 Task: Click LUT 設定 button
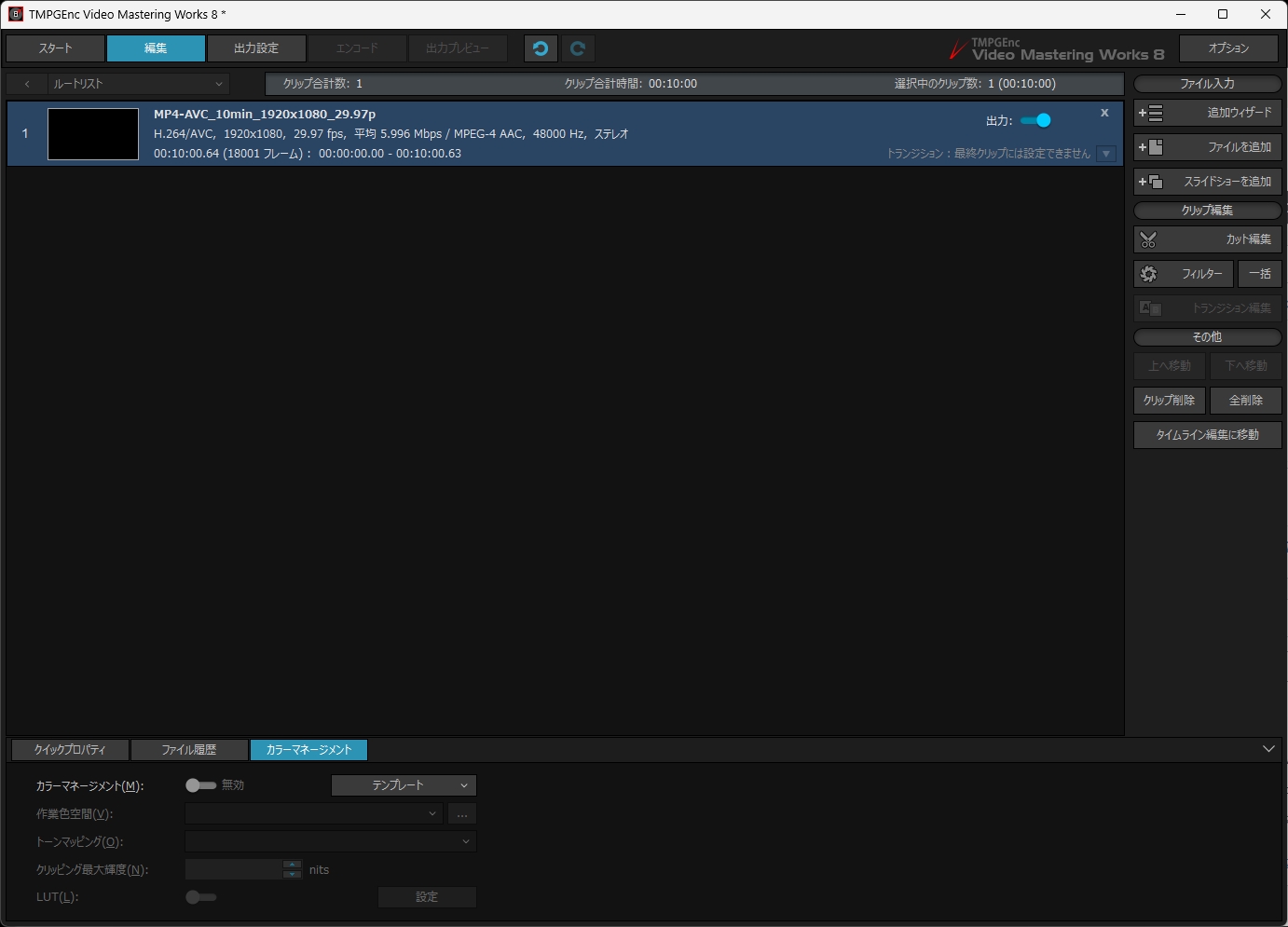[427, 897]
